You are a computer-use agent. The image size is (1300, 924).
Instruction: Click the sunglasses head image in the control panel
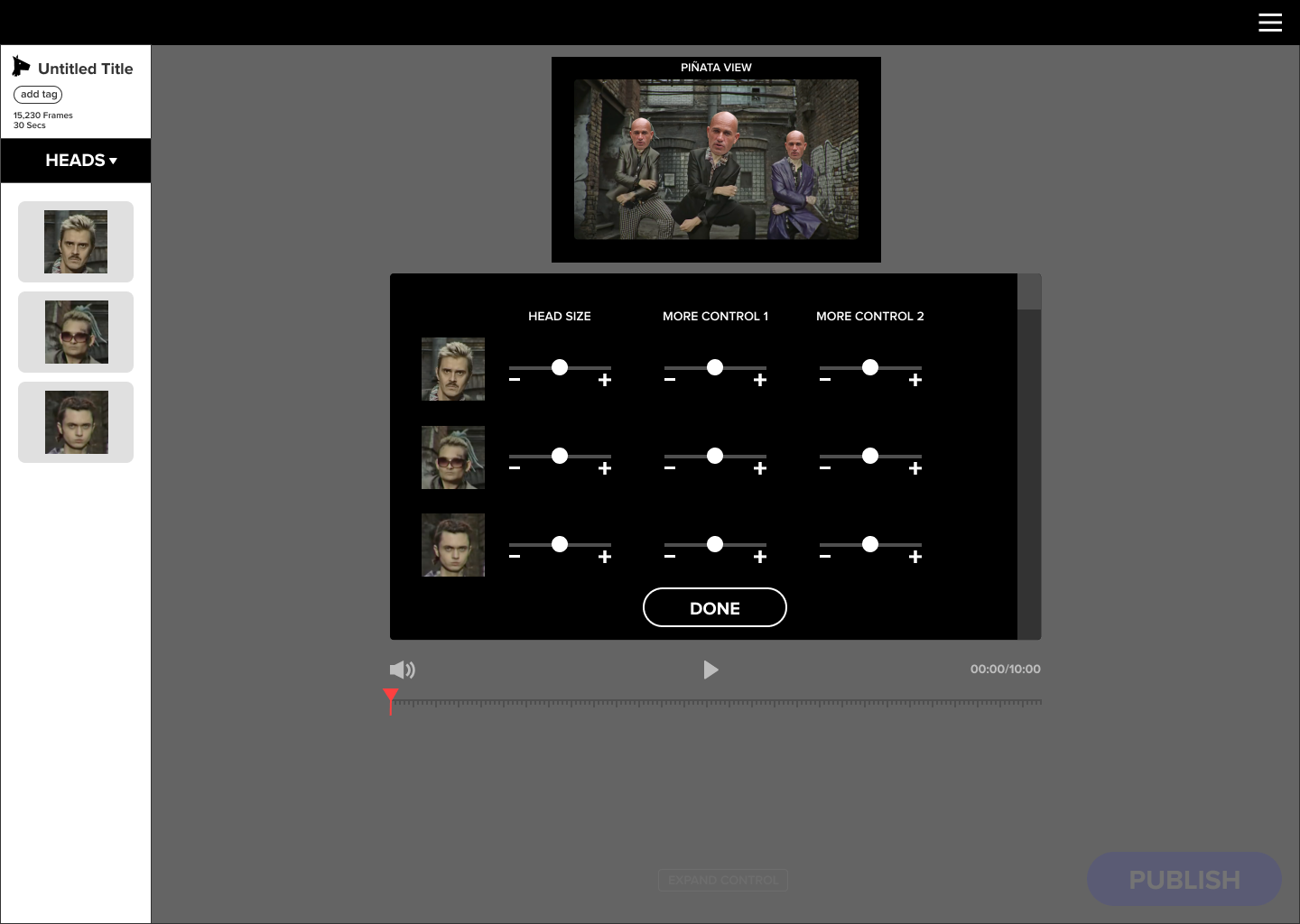tap(453, 457)
